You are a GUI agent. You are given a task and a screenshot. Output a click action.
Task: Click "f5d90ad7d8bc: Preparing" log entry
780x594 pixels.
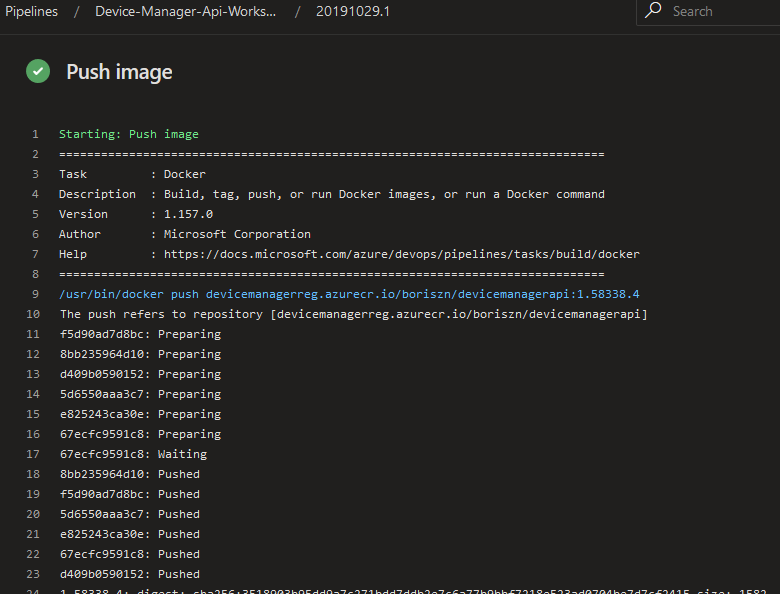click(139, 334)
